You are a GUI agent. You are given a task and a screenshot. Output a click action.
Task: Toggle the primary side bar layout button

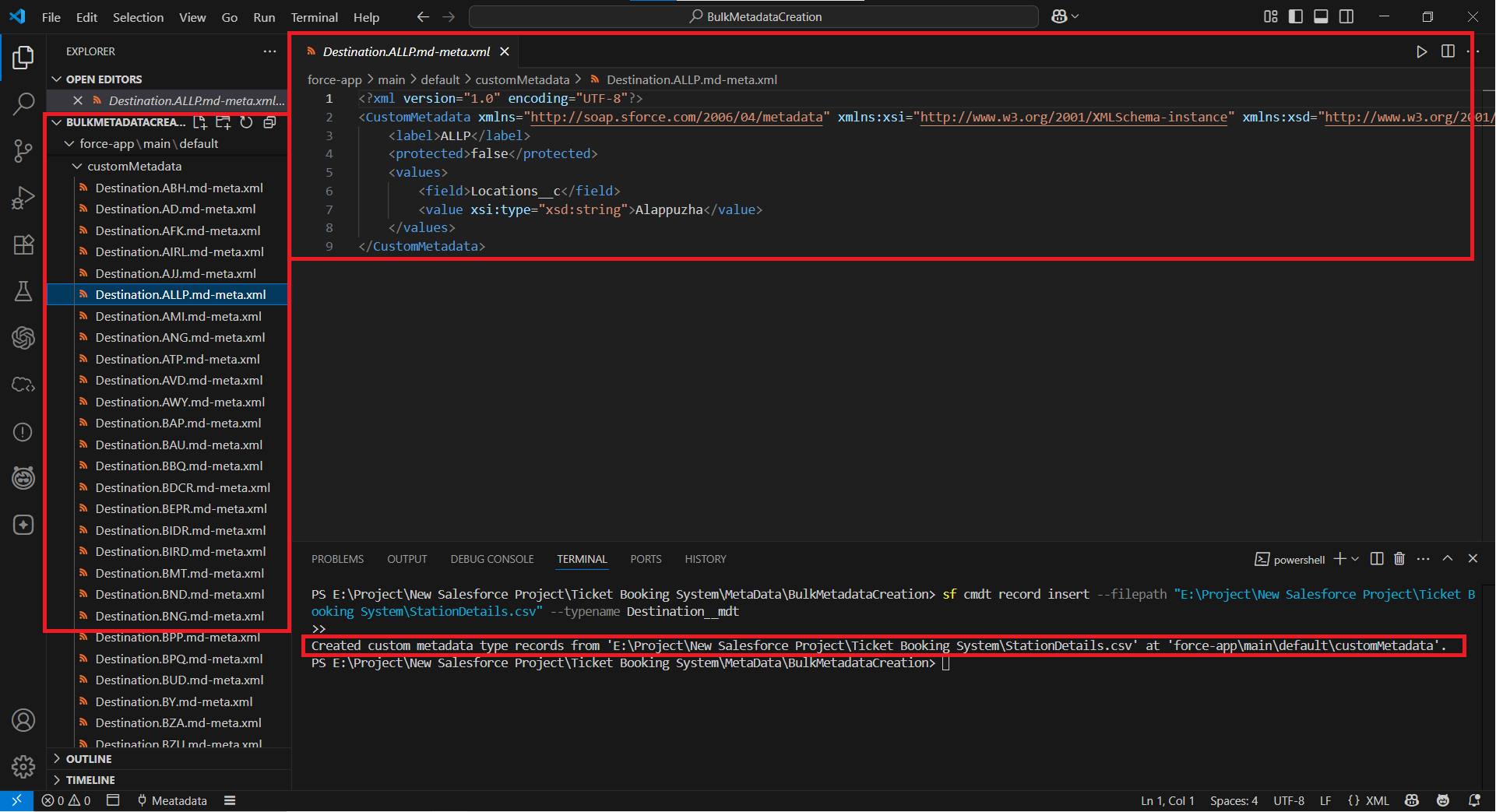[1296, 16]
